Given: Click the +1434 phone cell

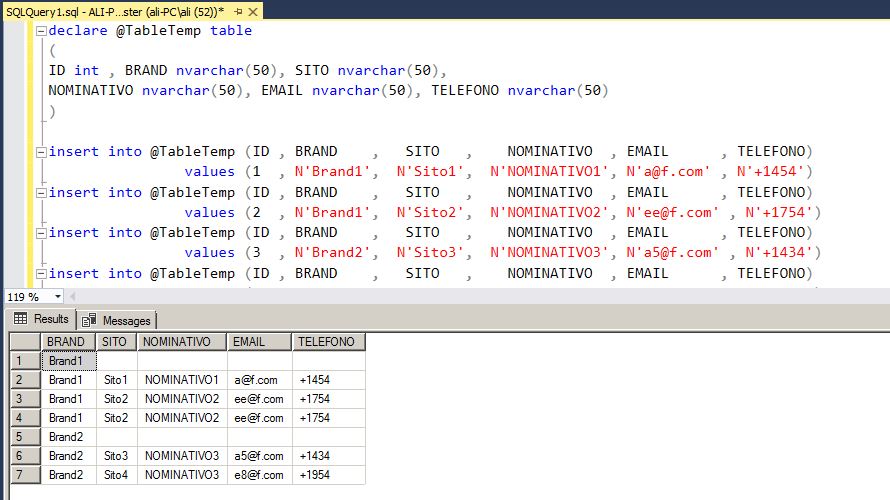Looking at the screenshot, I should click(x=329, y=456).
